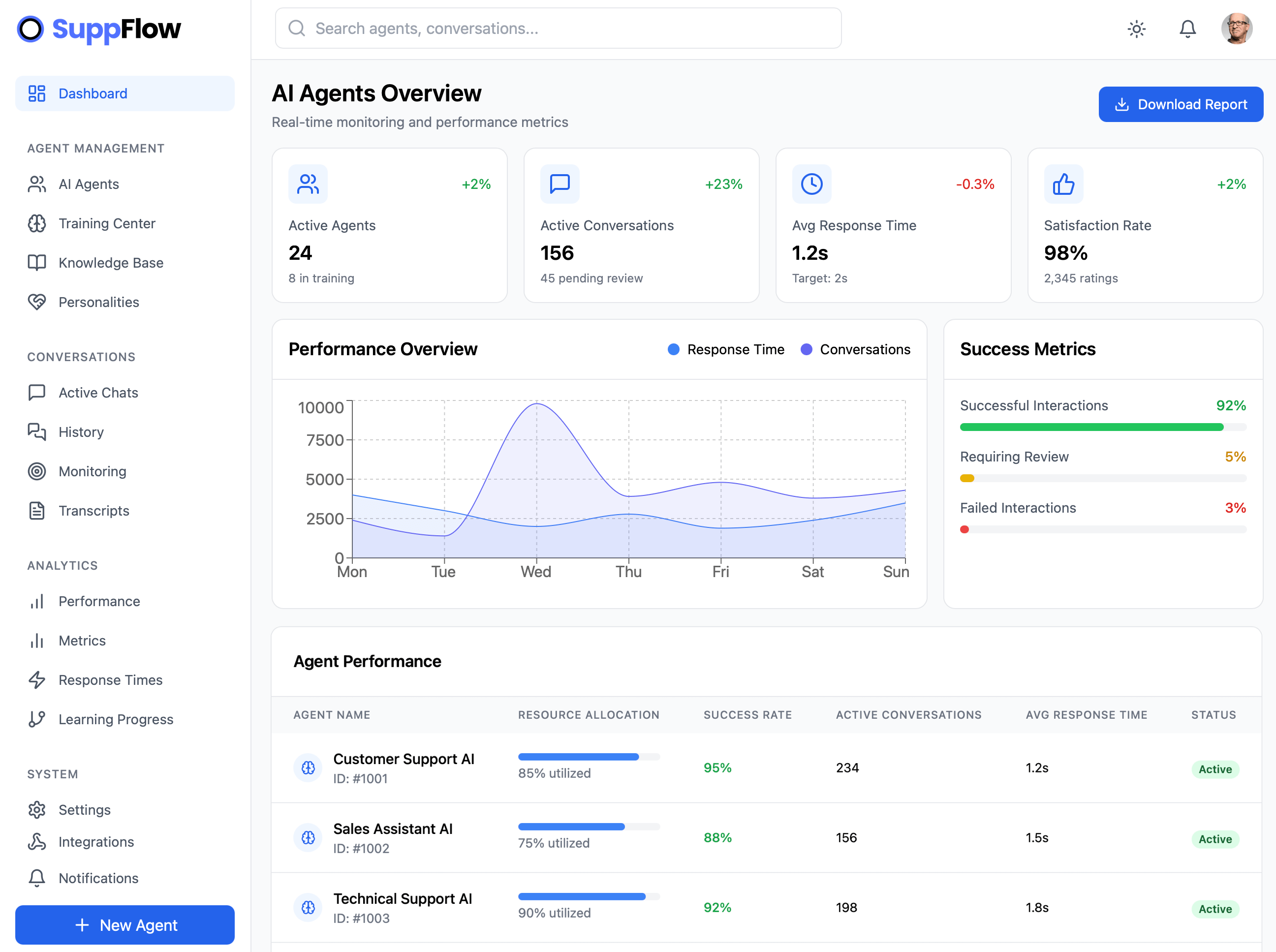Click the search magnifier icon
The image size is (1276, 952).
coord(296,28)
